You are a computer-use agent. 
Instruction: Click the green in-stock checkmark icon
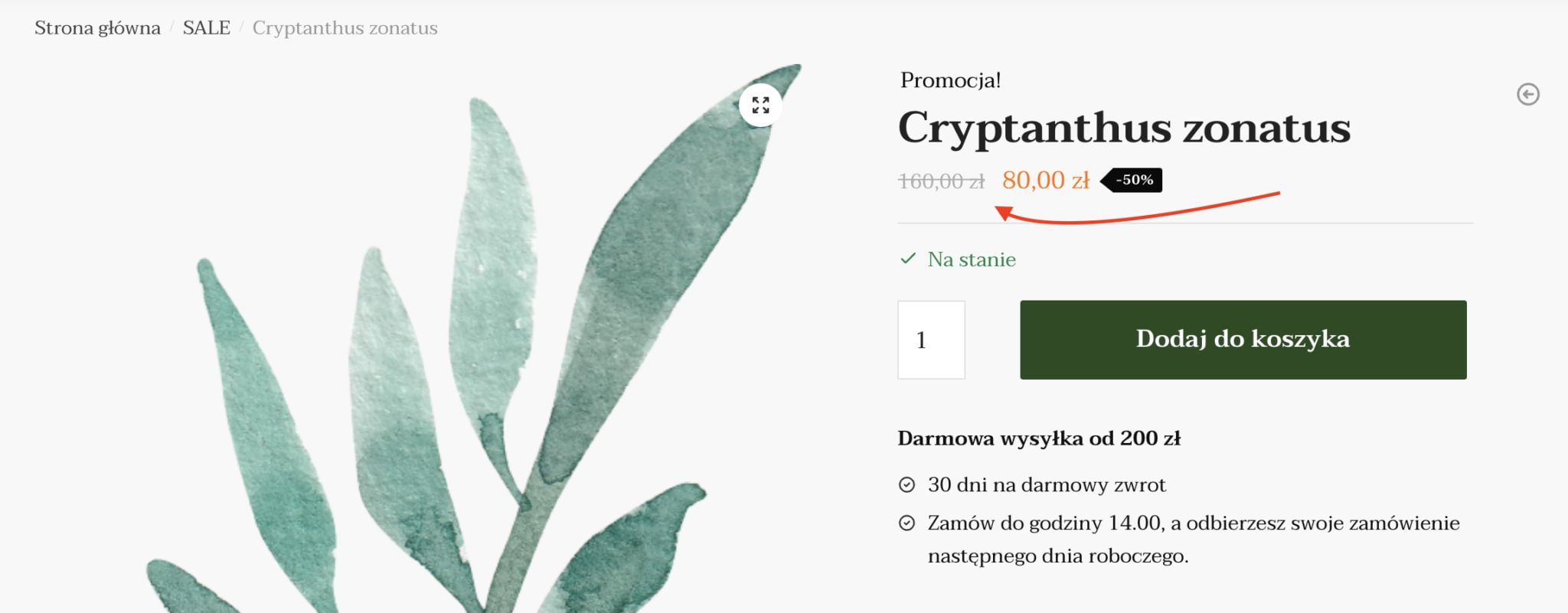tap(908, 259)
